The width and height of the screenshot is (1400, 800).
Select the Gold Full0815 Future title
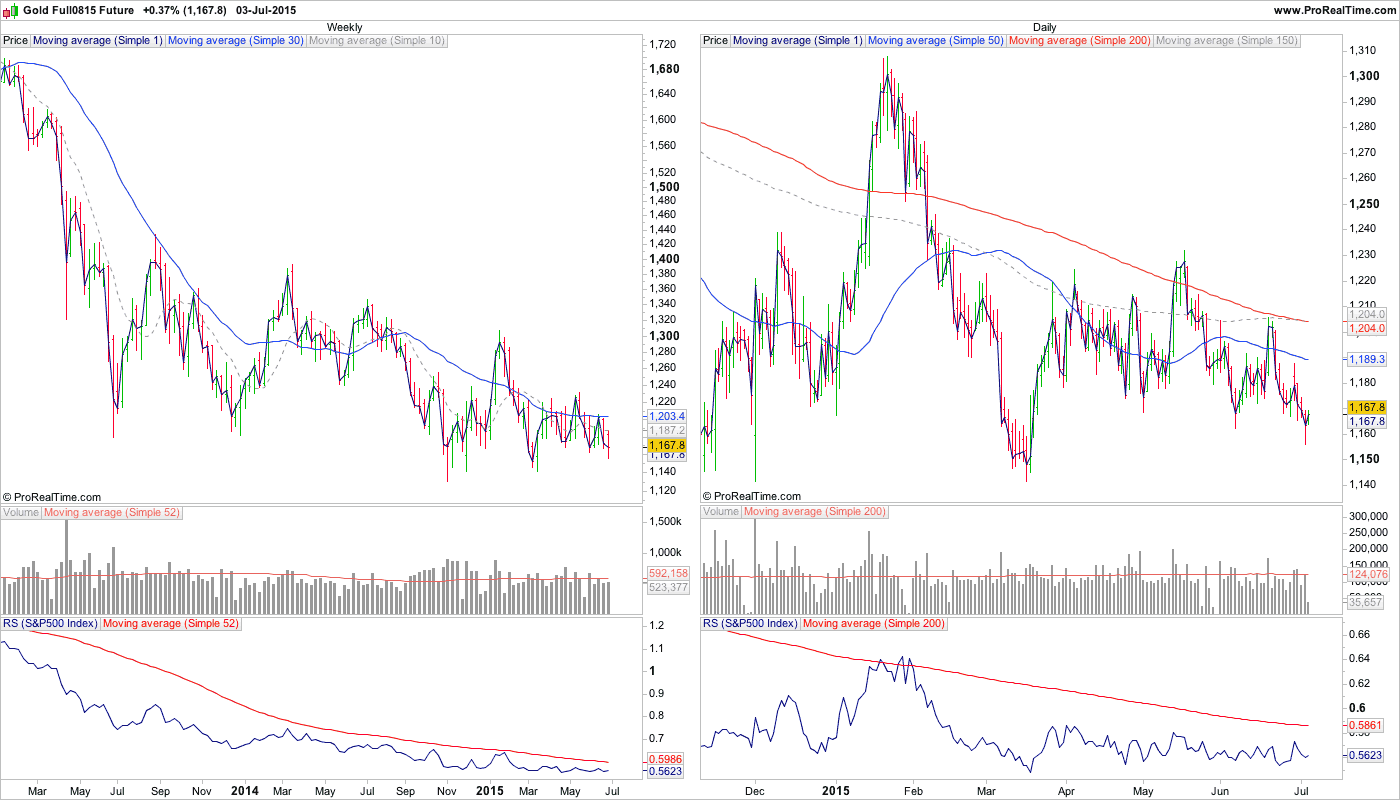click(x=78, y=9)
